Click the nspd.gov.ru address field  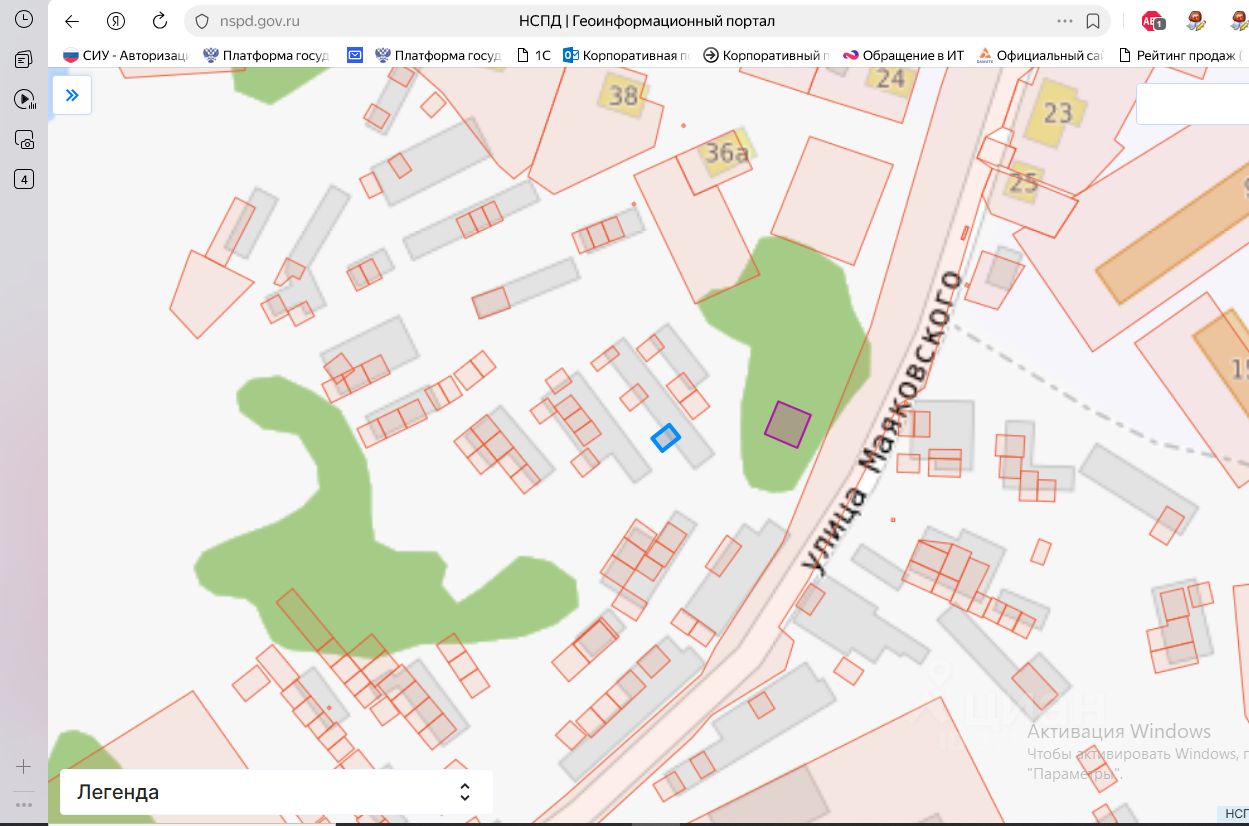[260, 21]
